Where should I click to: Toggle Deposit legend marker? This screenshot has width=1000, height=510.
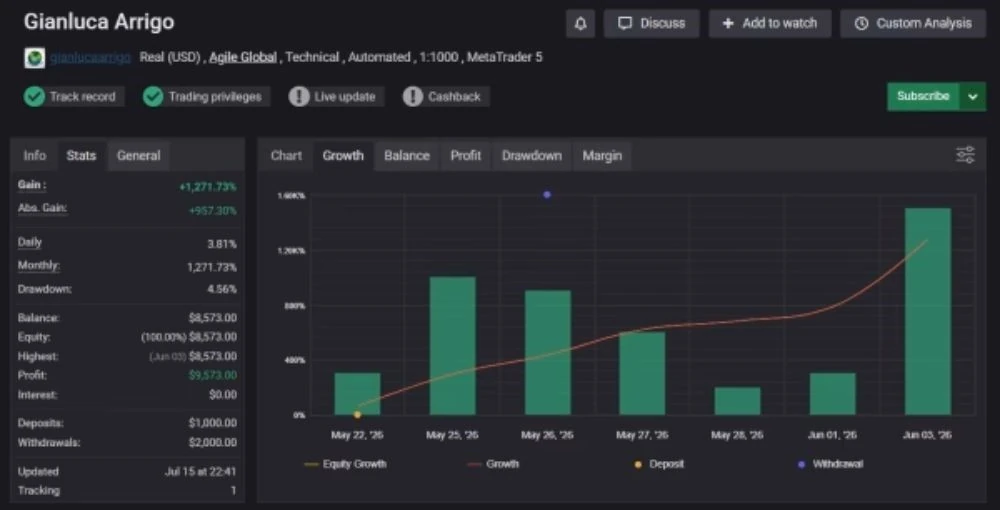pos(659,464)
